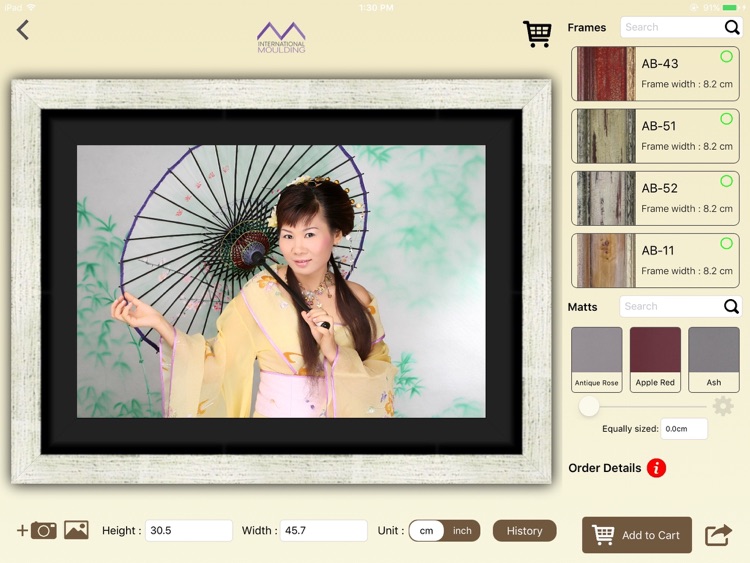This screenshot has height=563, width=750.
Task: Click Add to Cart button
Action: coord(637,535)
